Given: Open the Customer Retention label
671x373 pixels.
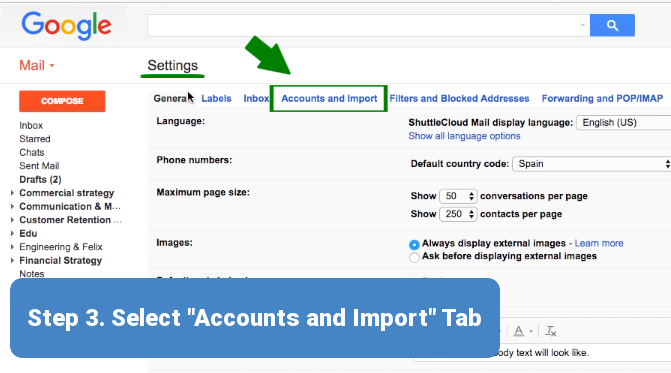Looking at the screenshot, I should point(71,220).
